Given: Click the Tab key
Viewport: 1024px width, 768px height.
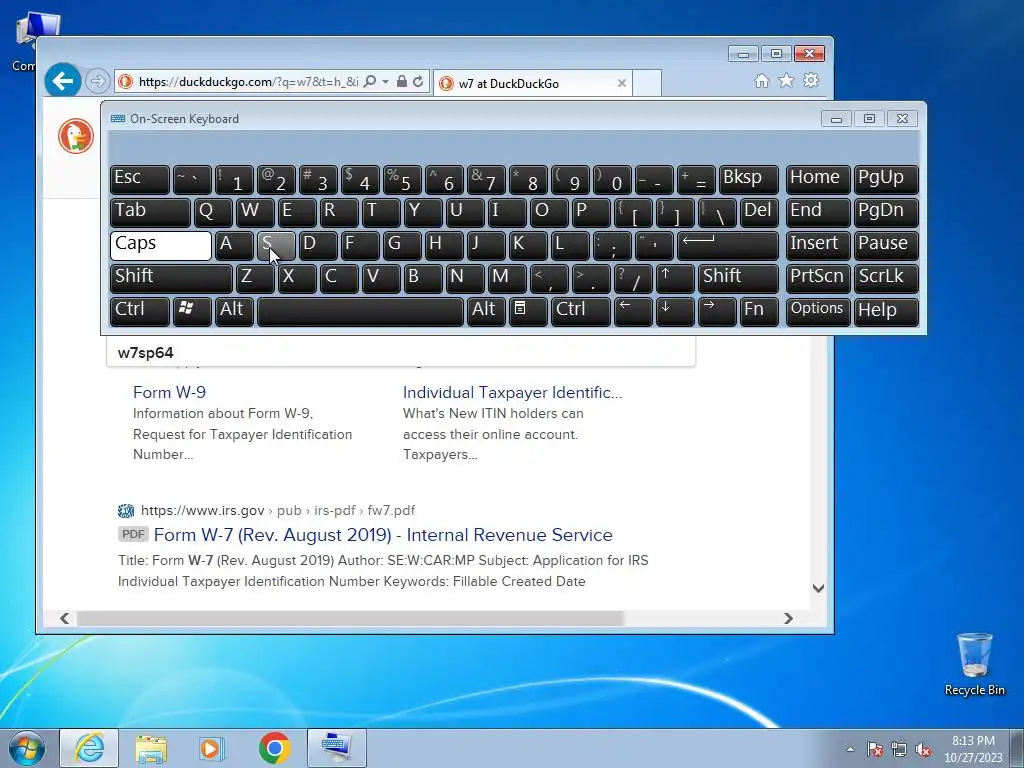Looking at the screenshot, I should click(150, 212).
